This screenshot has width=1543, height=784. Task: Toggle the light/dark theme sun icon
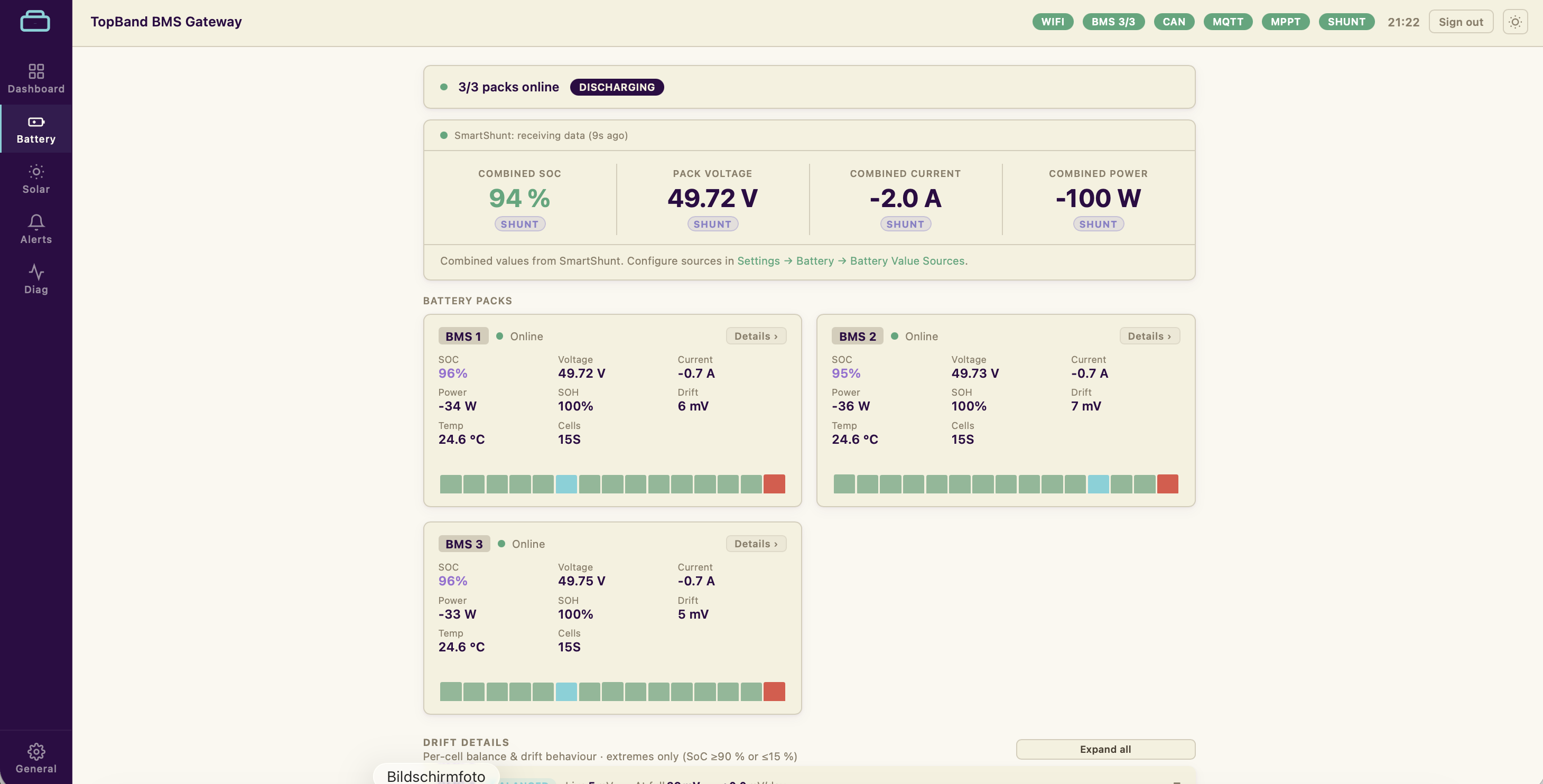point(1515,22)
